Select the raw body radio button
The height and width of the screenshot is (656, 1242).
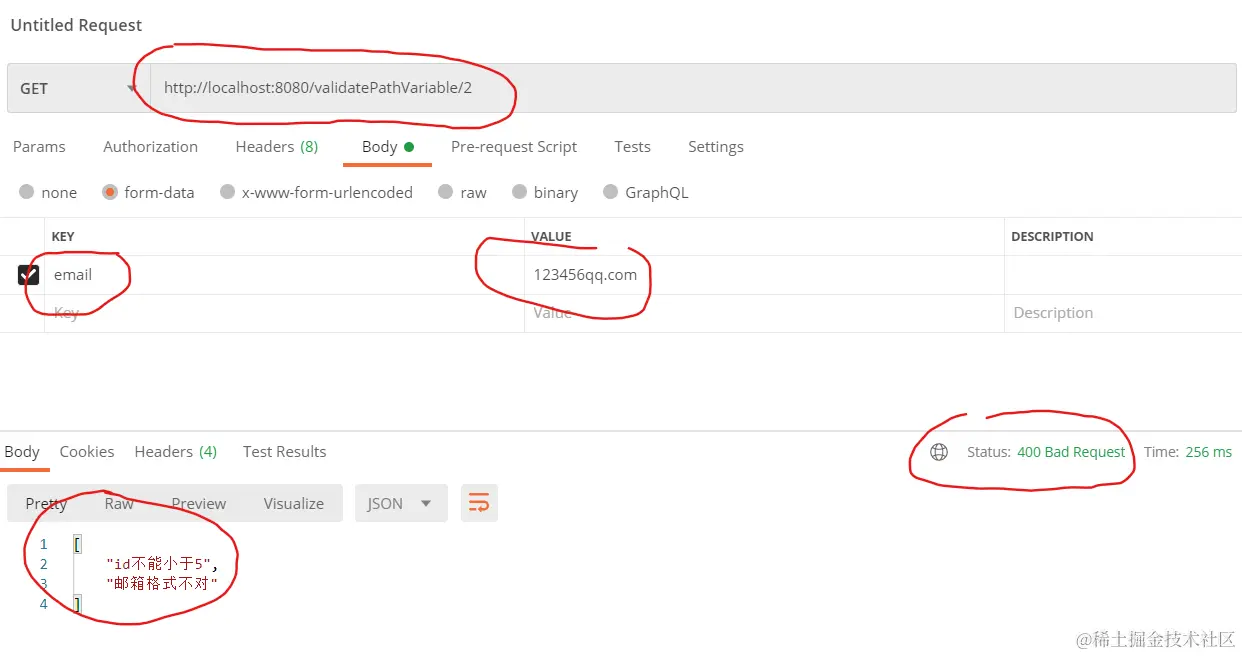[446, 192]
